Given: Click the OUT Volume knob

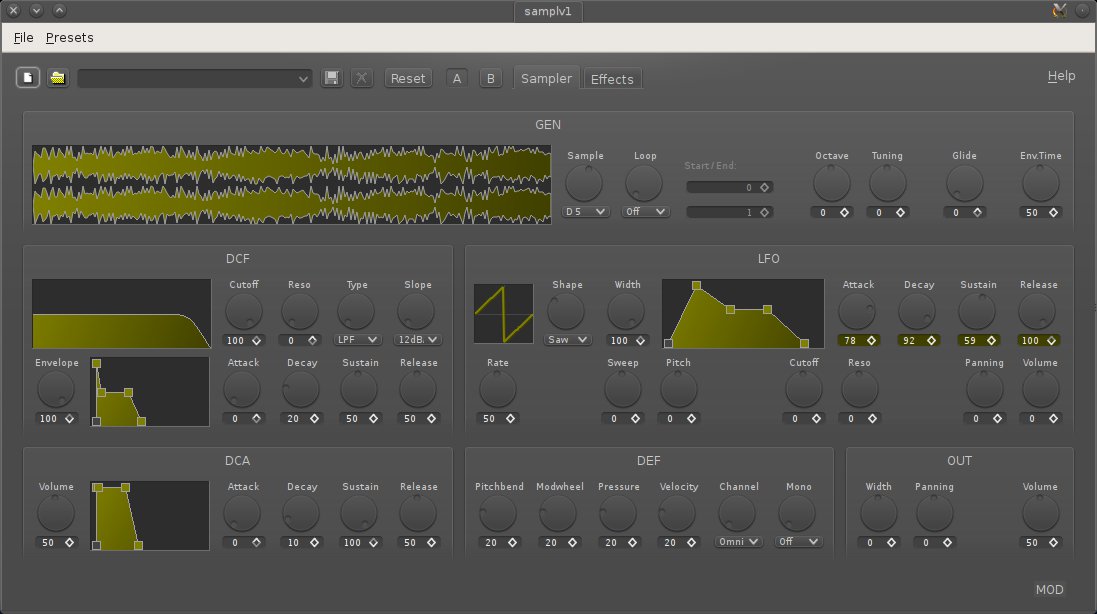Looking at the screenshot, I should pos(1040,514).
